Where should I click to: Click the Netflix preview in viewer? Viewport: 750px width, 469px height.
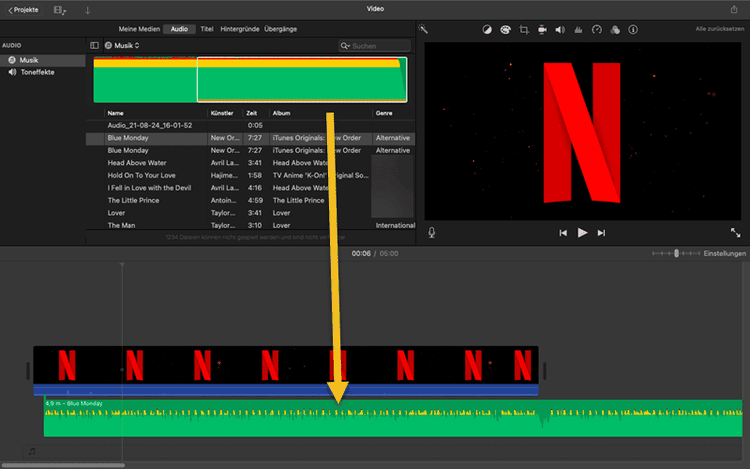pyautogui.click(x=583, y=131)
